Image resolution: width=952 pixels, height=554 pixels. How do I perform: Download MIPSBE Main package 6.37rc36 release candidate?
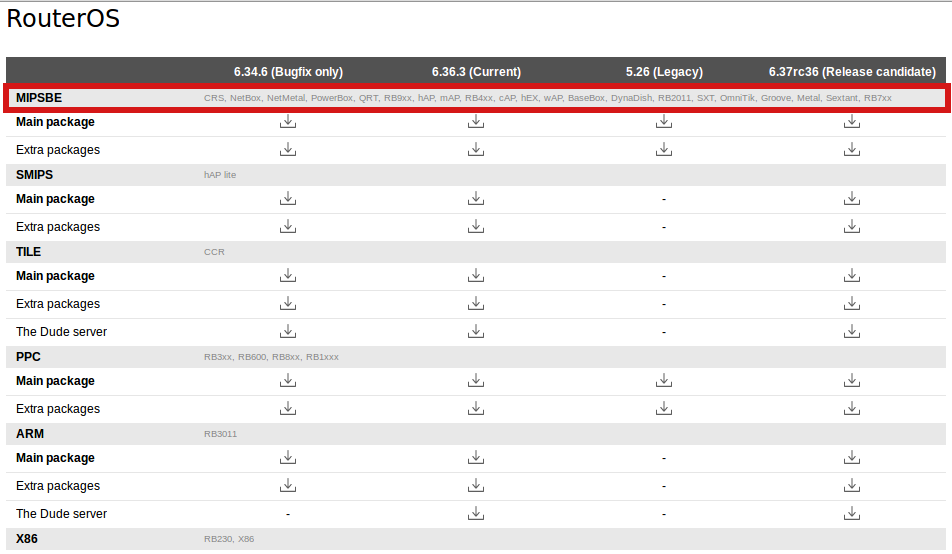tap(852, 121)
